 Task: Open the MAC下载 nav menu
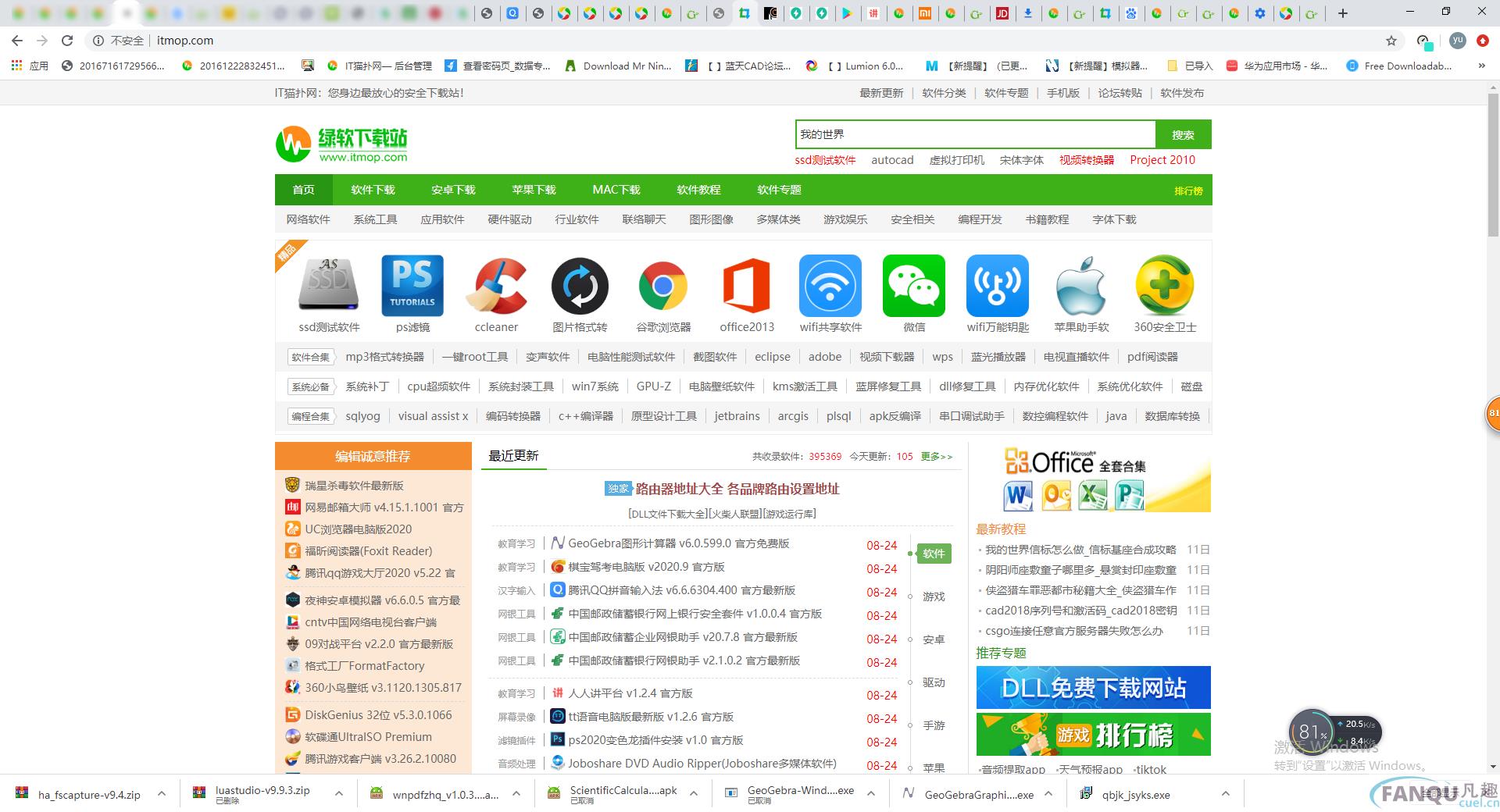[x=616, y=190]
